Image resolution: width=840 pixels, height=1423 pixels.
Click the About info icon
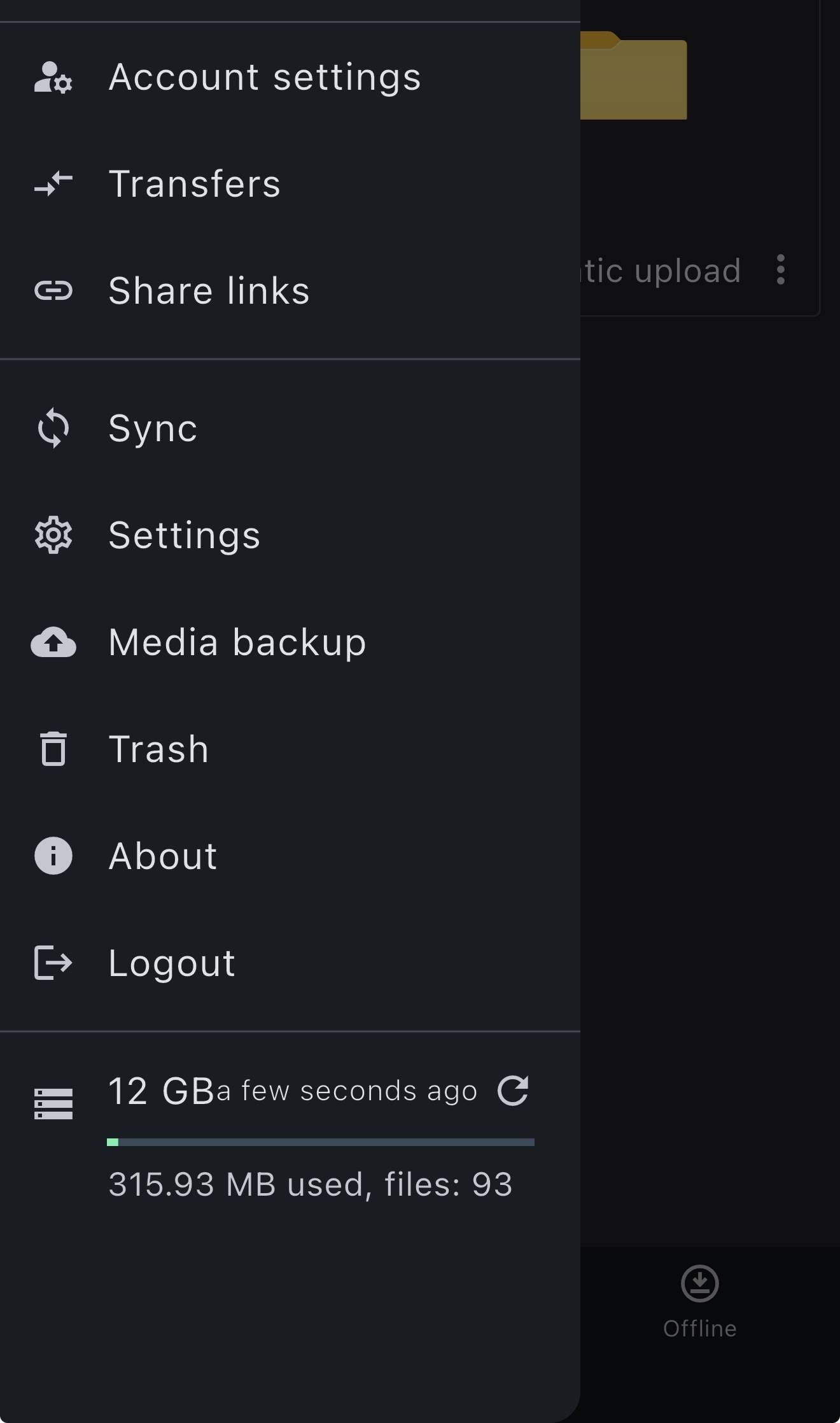tap(53, 856)
